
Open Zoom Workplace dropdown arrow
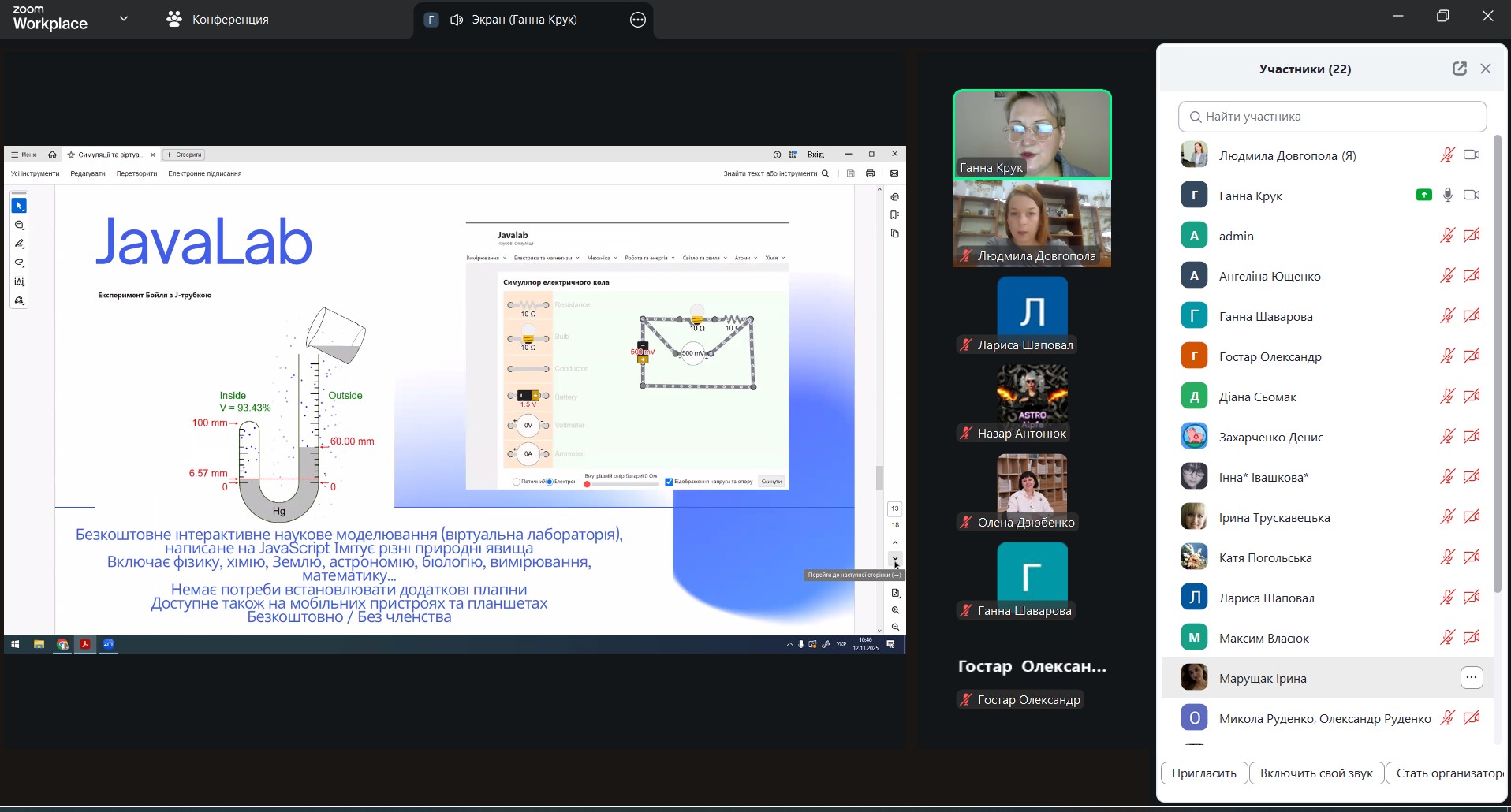pyautogui.click(x=124, y=19)
